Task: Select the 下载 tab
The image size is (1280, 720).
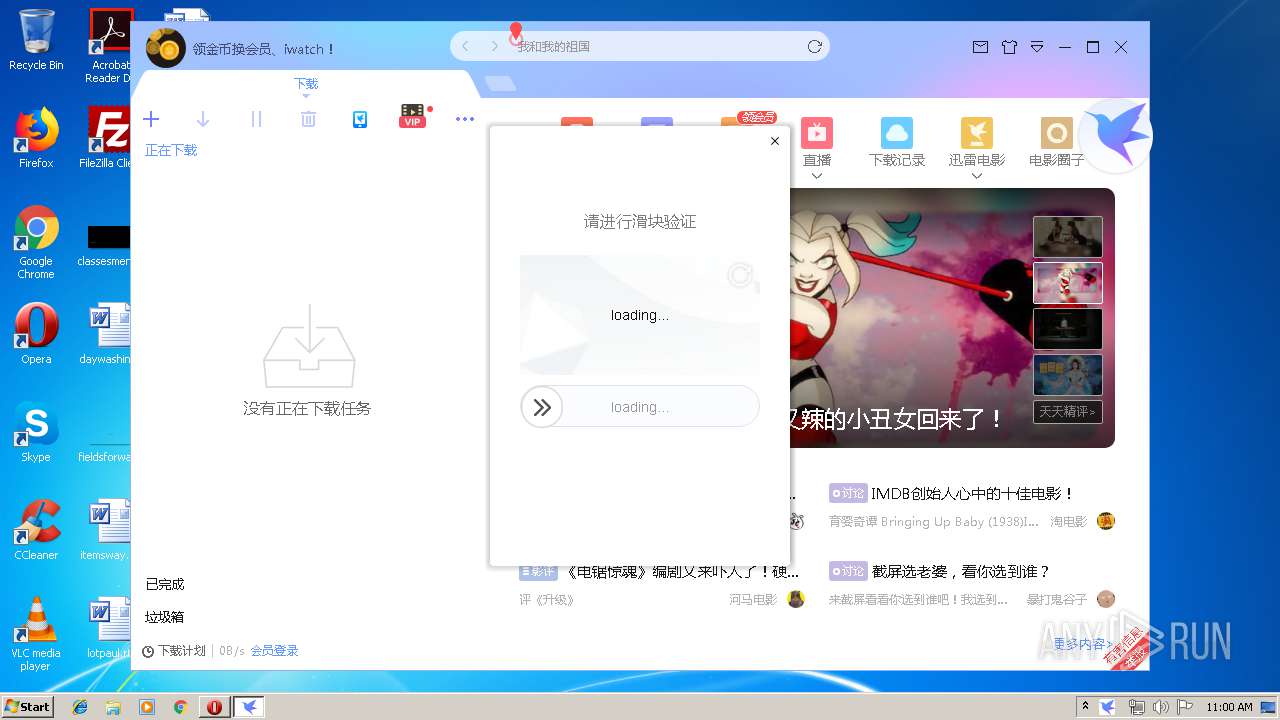Action: click(306, 84)
